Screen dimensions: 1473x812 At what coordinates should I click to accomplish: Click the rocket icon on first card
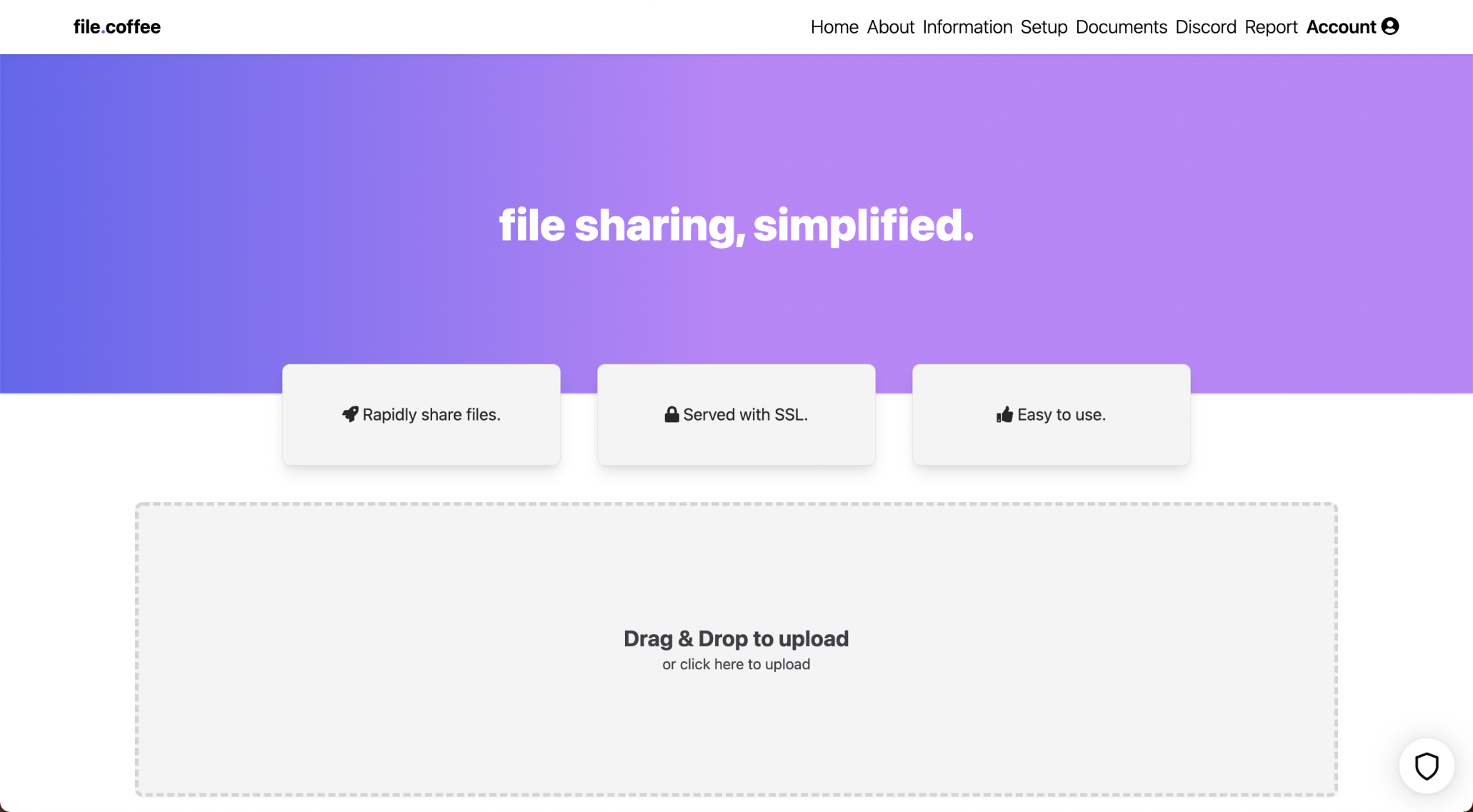coord(350,414)
